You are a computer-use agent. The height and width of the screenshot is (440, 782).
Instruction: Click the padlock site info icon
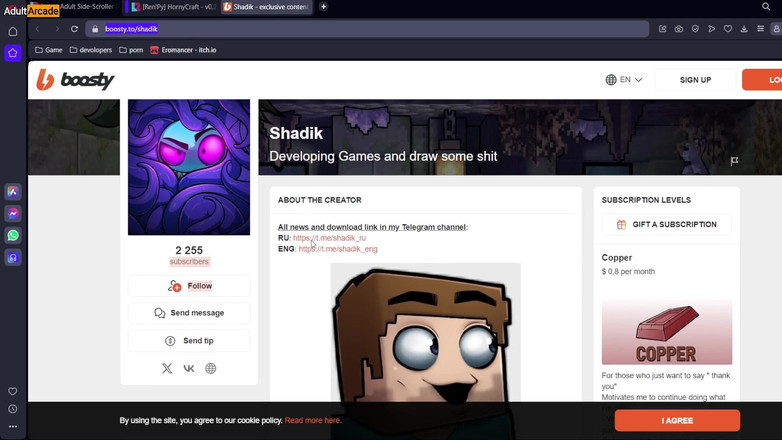click(95, 29)
